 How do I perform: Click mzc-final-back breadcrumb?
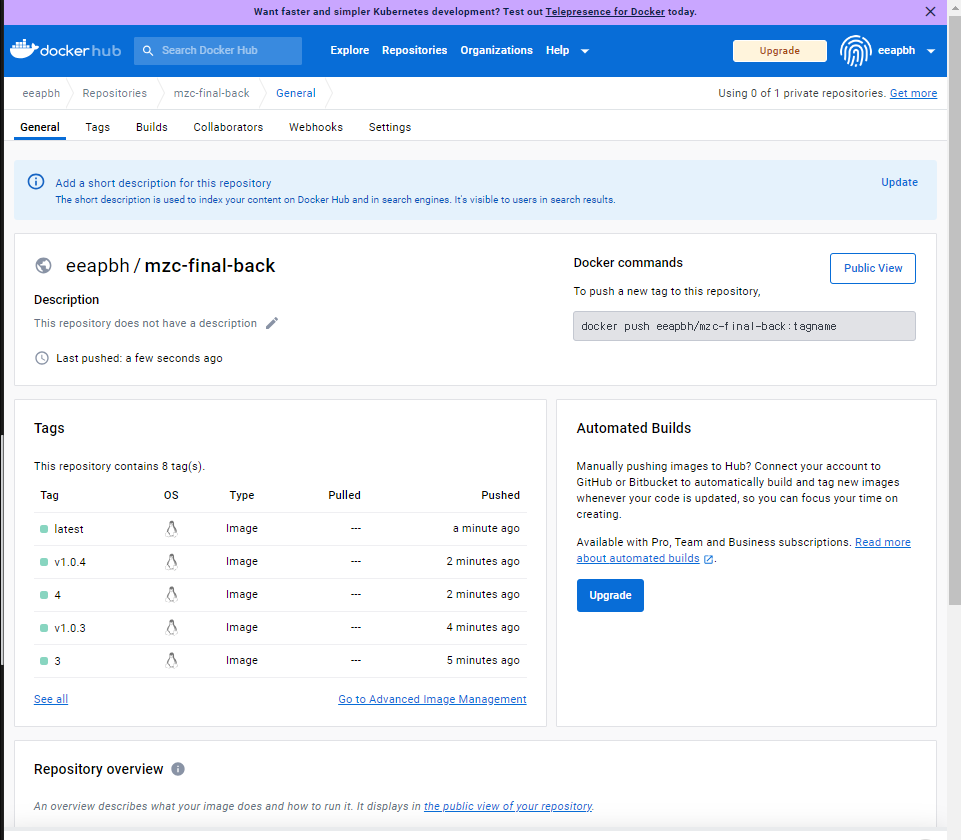211,93
